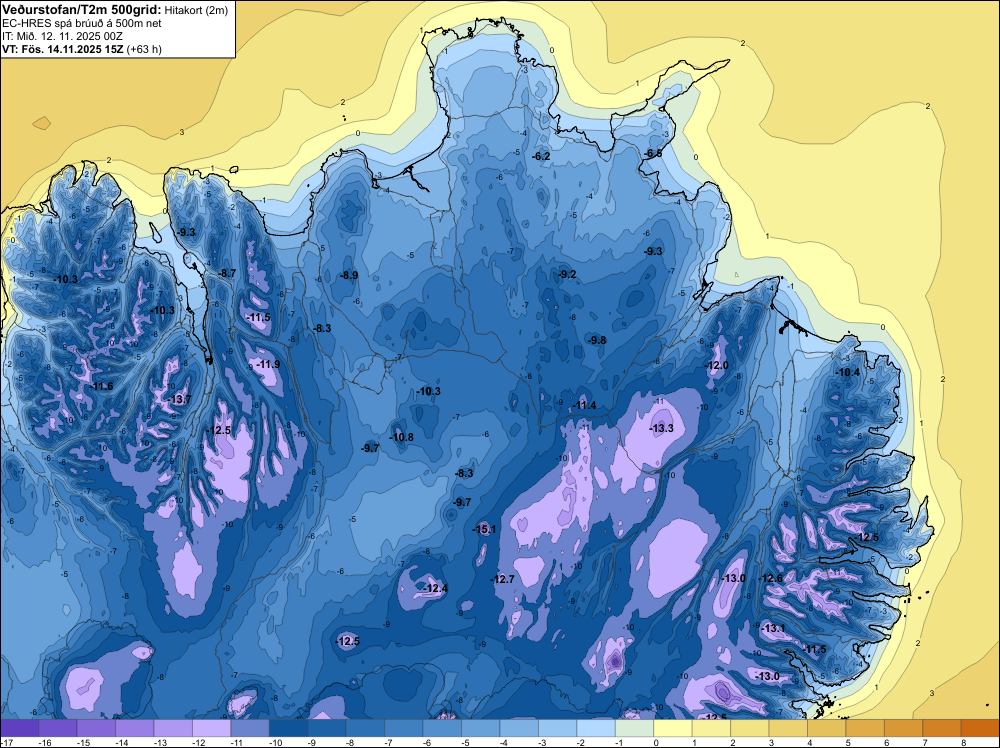The image size is (1000, 748).
Task: Select initial time IT: Mið. 12. 11. 2025 00Z
Action: pyautogui.click(x=62, y=36)
